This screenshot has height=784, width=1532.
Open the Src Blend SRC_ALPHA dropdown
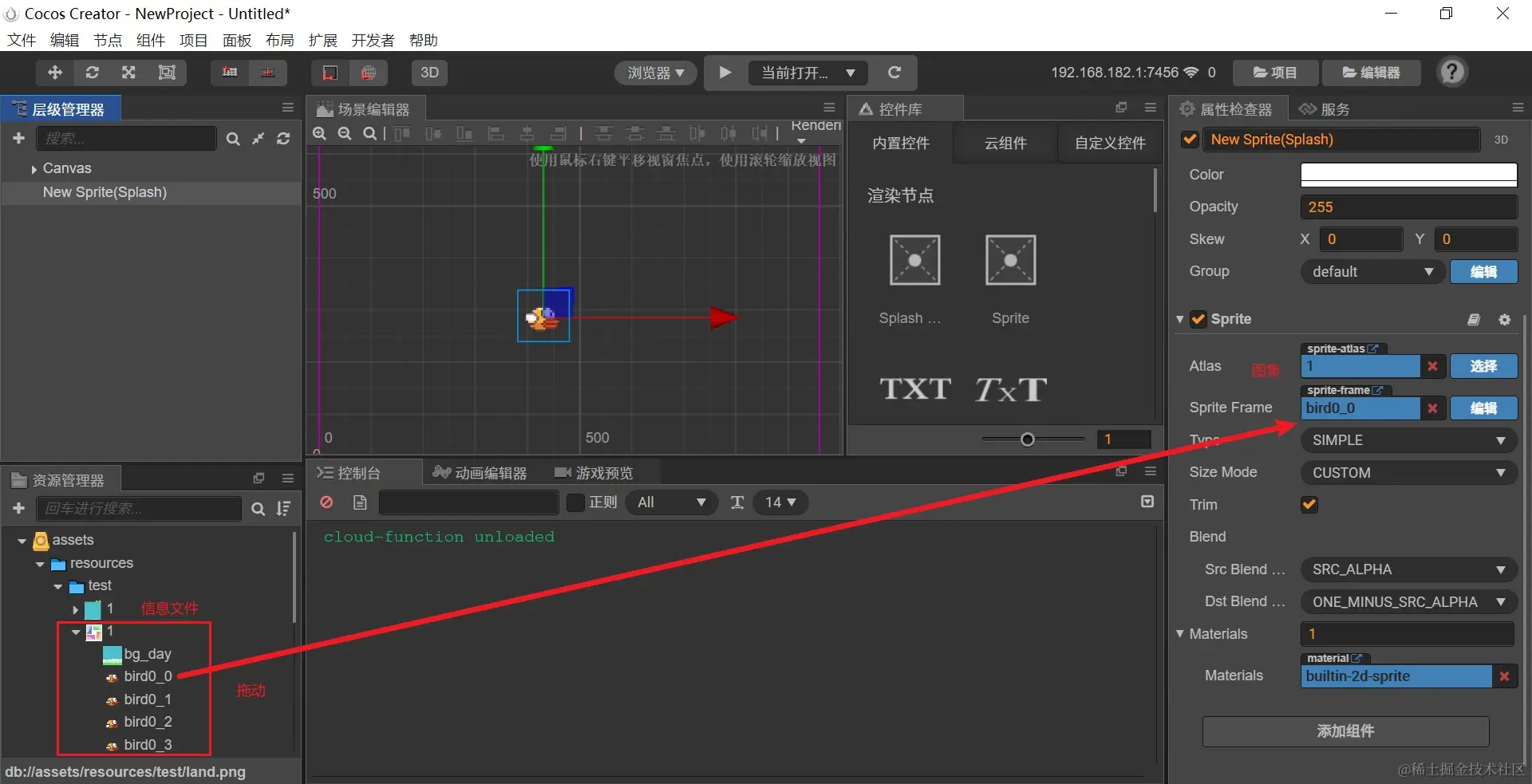1408,569
